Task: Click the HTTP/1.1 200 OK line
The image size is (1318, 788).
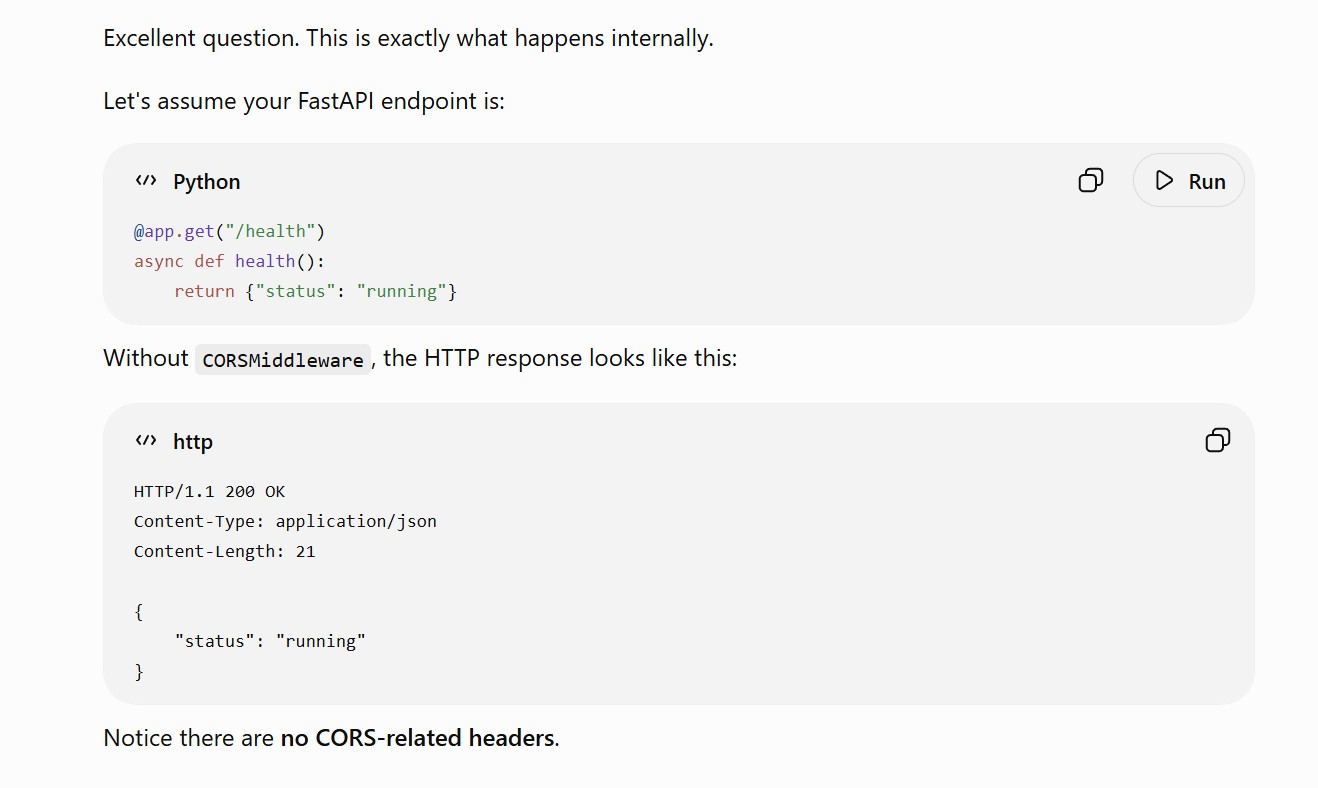Action: 209,491
